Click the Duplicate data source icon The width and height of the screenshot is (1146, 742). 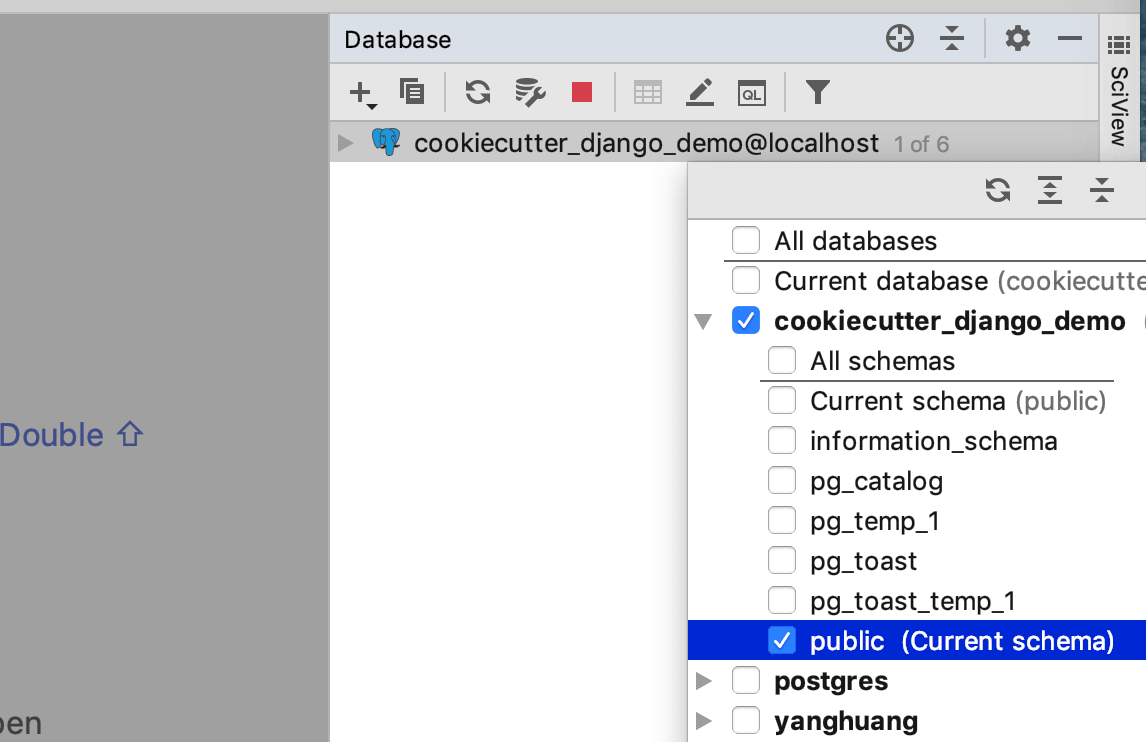tap(412, 91)
